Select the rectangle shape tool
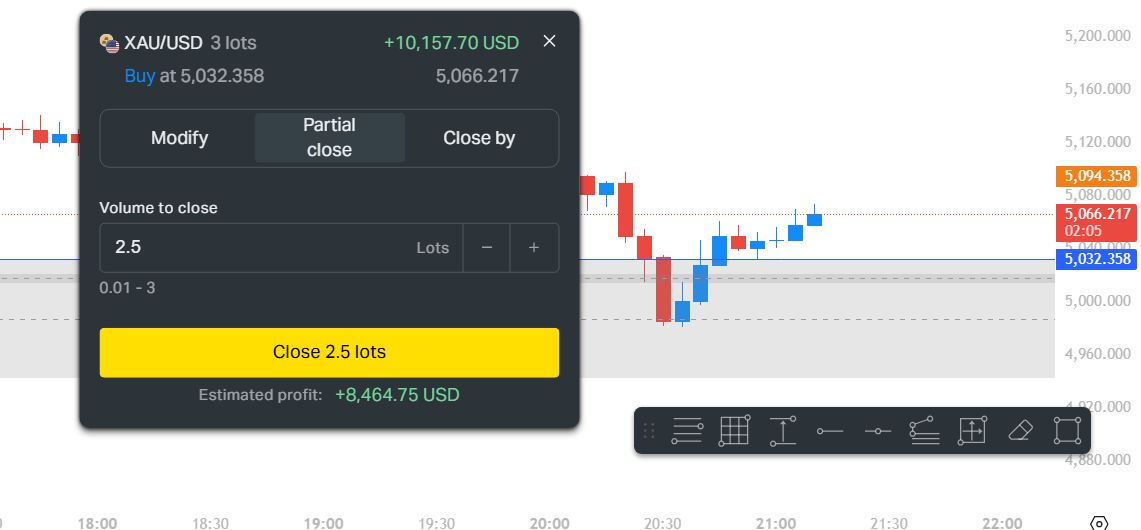 click(x=1067, y=431)
